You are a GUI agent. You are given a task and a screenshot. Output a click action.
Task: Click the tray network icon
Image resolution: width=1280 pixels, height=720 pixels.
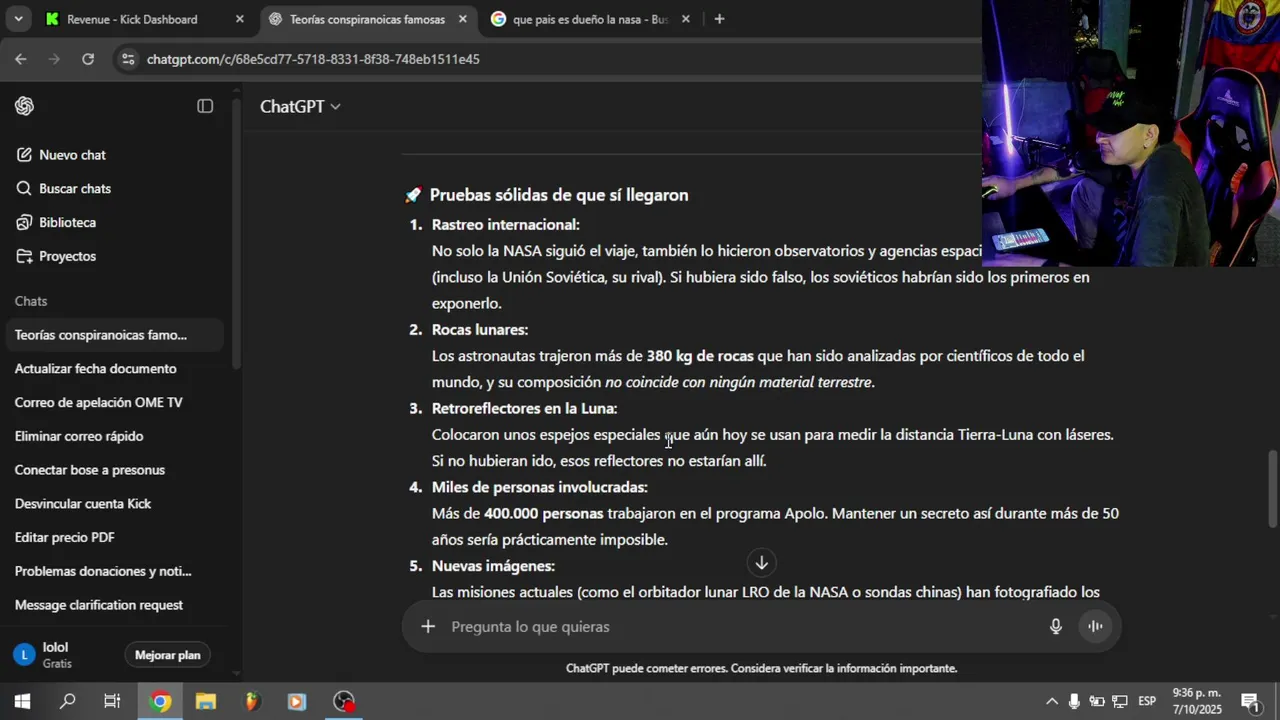pyautogui.click(x=1120, y=701)
